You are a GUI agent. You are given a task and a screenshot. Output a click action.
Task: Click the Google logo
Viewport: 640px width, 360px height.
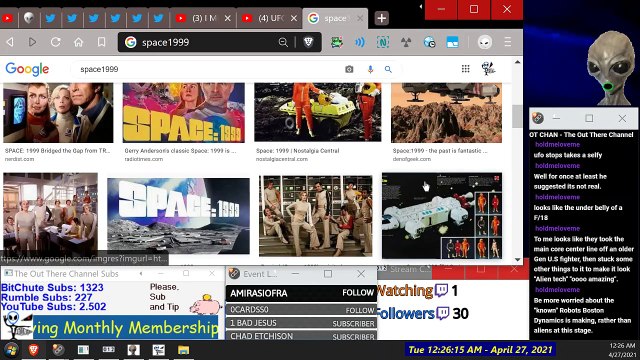click(27, 69)
